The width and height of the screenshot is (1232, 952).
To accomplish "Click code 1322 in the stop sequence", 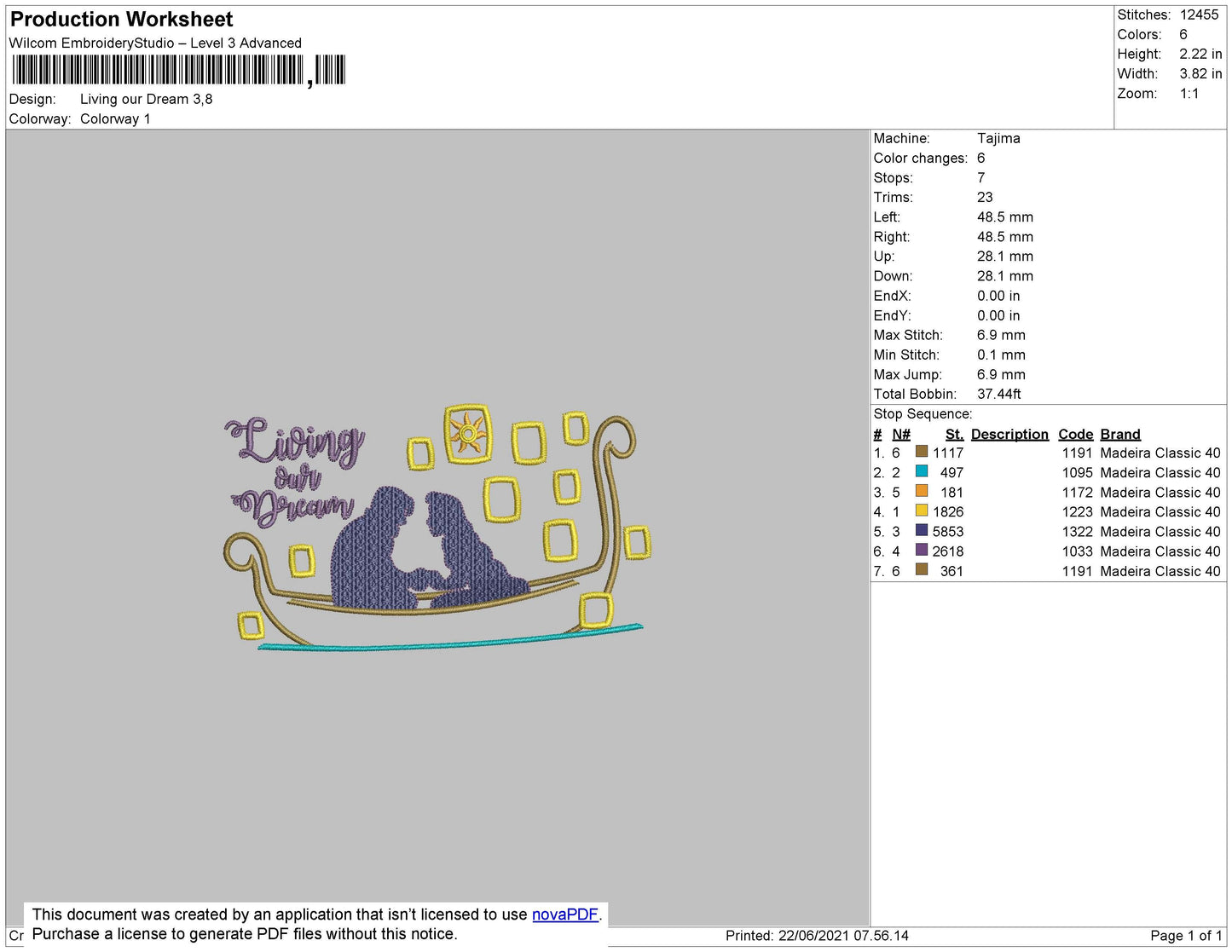I will pos(1077,531).
